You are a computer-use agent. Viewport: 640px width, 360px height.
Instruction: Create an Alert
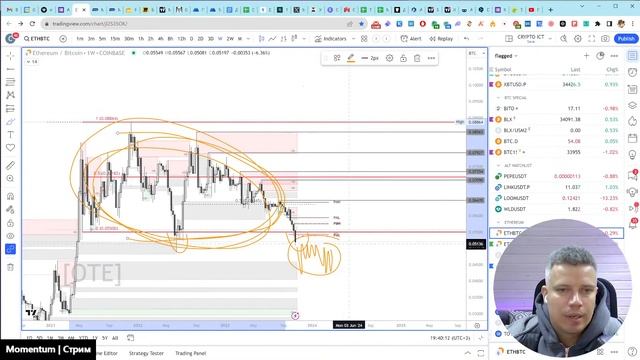pyautogui.click(x=411, y=38)
